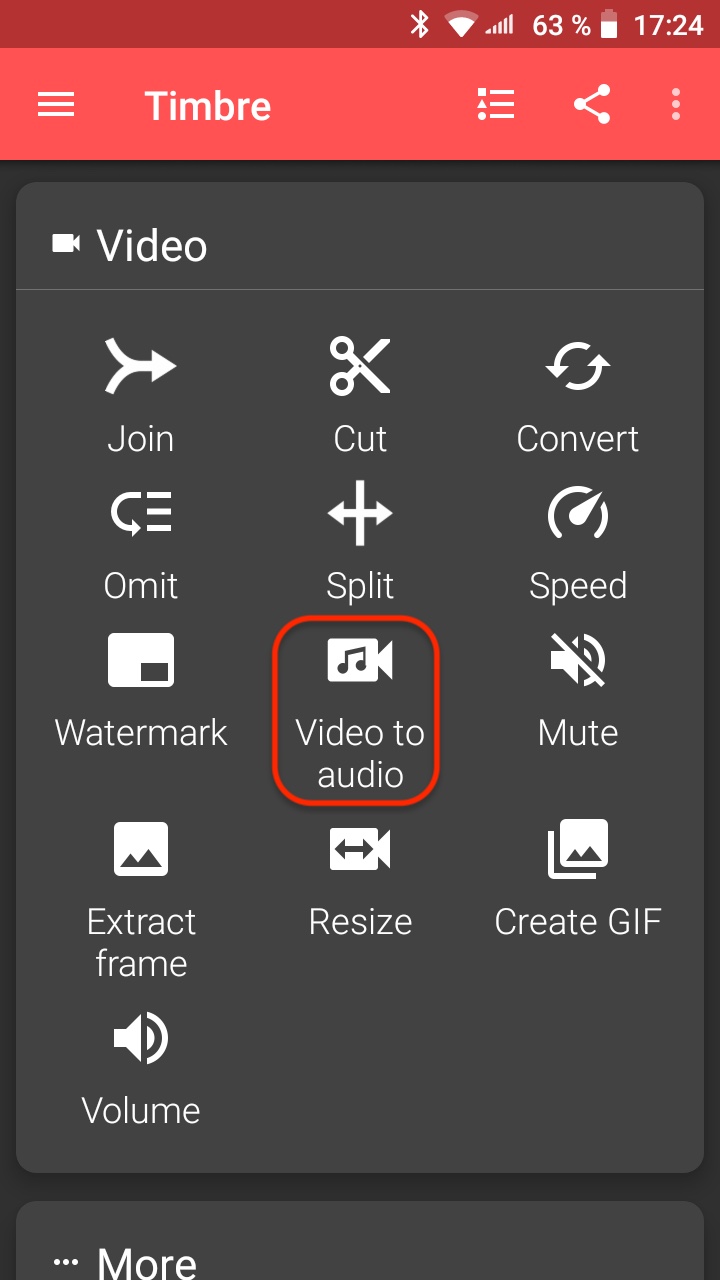Open the three-dot overflow menu
The height and width of the screenshot is (1280, 720).
point(676,105)
